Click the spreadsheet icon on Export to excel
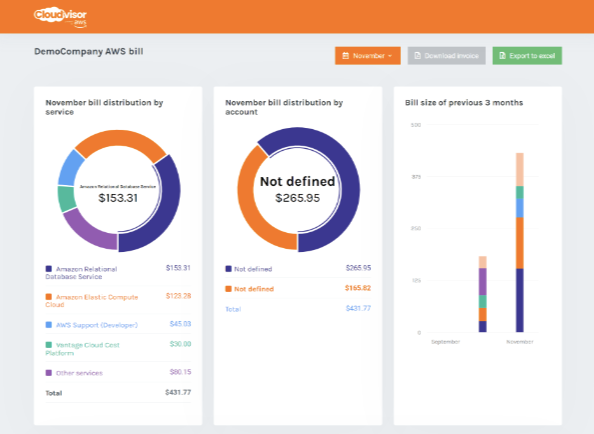The height and width of the screenshot is (434, 594). coord(502,56)
